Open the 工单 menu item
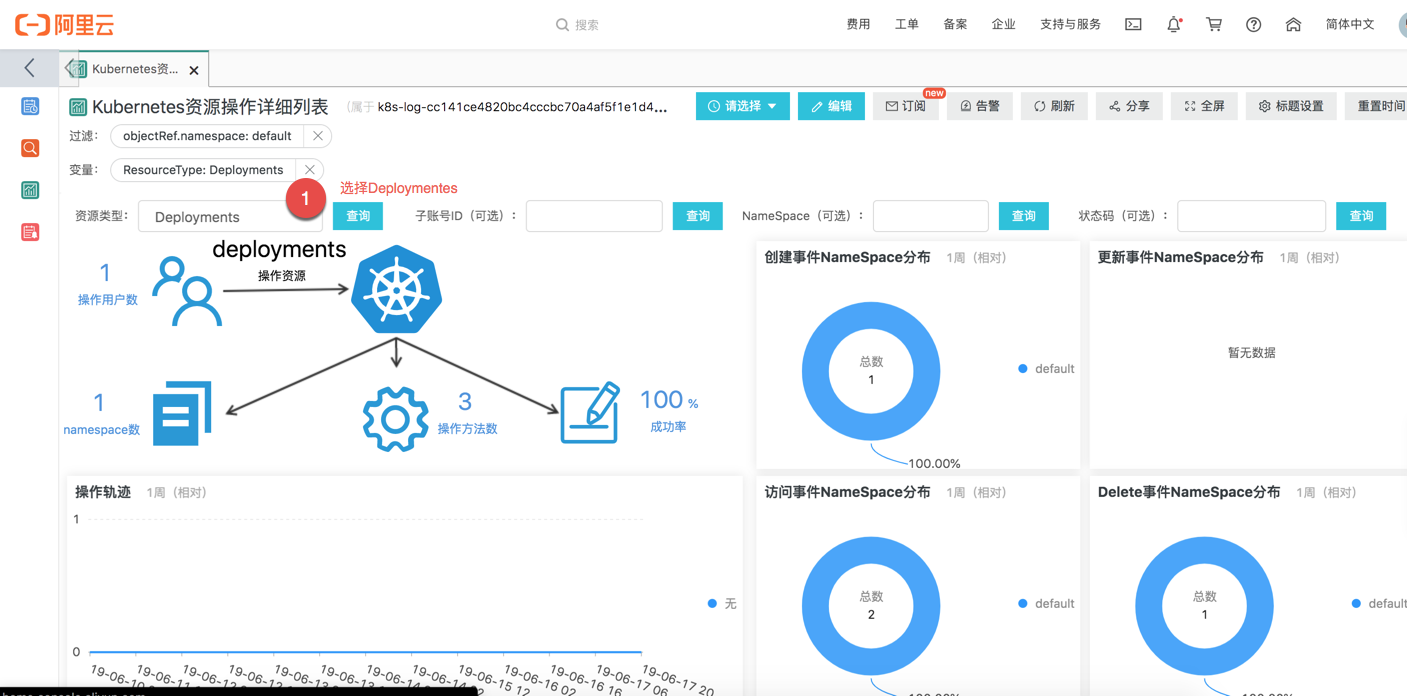The height and width of the screenshot is (696, 1407). 906,23
